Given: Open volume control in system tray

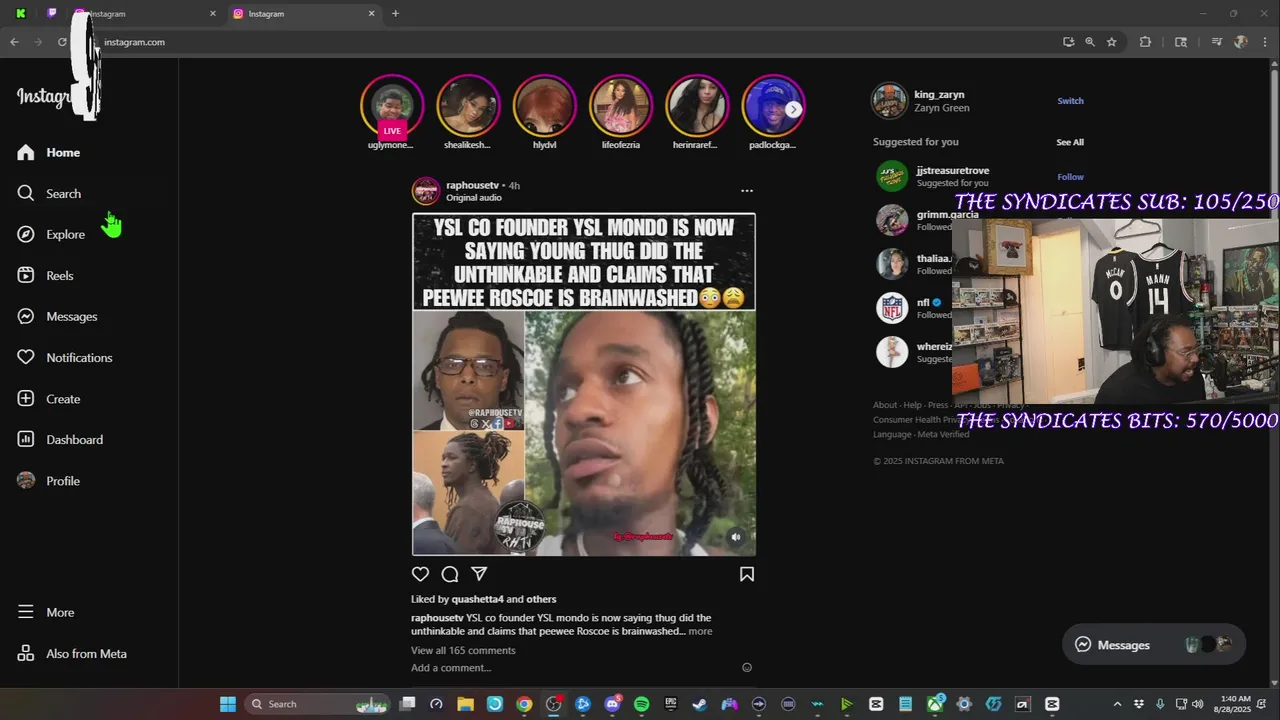Looking at the screenshot, I should 1198,704.
